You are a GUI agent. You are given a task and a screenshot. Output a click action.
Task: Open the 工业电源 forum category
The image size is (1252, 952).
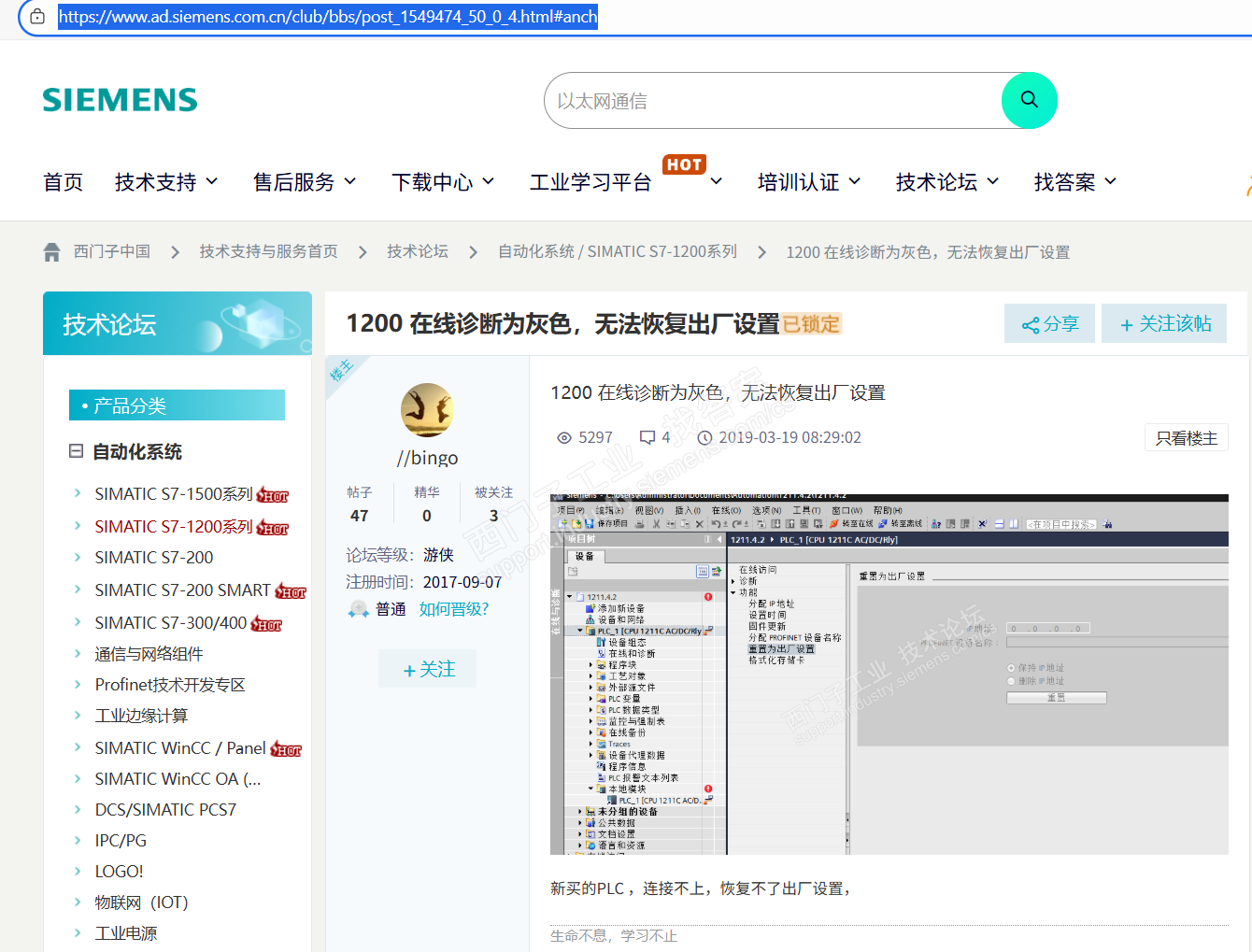click(126, 933)
